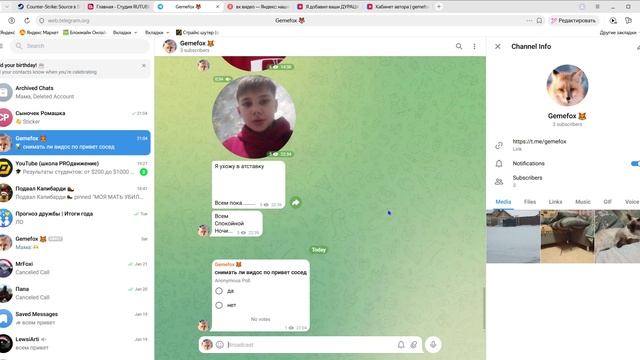Close the Gemefox browser tab
Image resolution: width=640 pixels, height=360 pixels.
pos(217,7)
